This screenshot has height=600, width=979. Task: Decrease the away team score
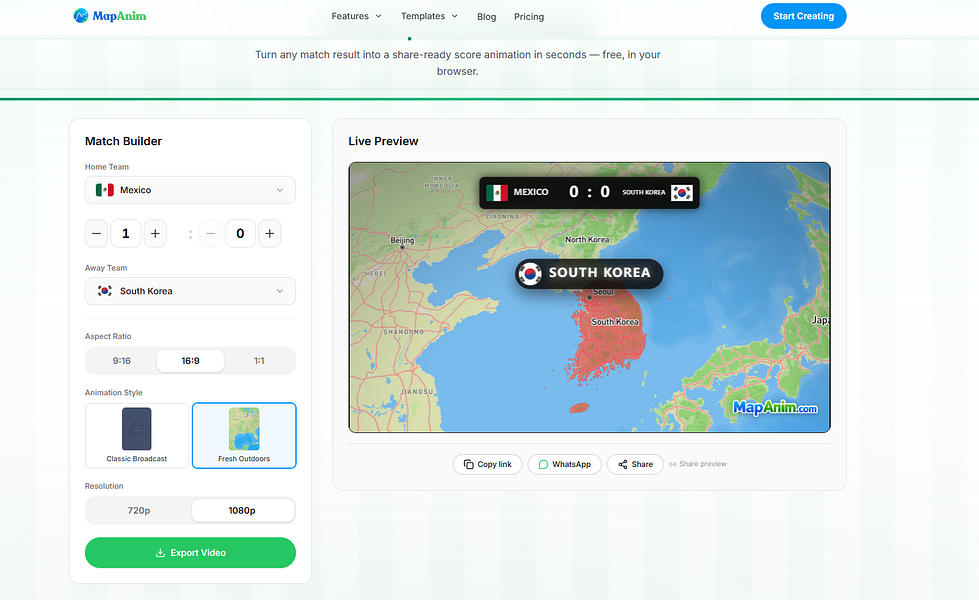(x=211, y=234)
